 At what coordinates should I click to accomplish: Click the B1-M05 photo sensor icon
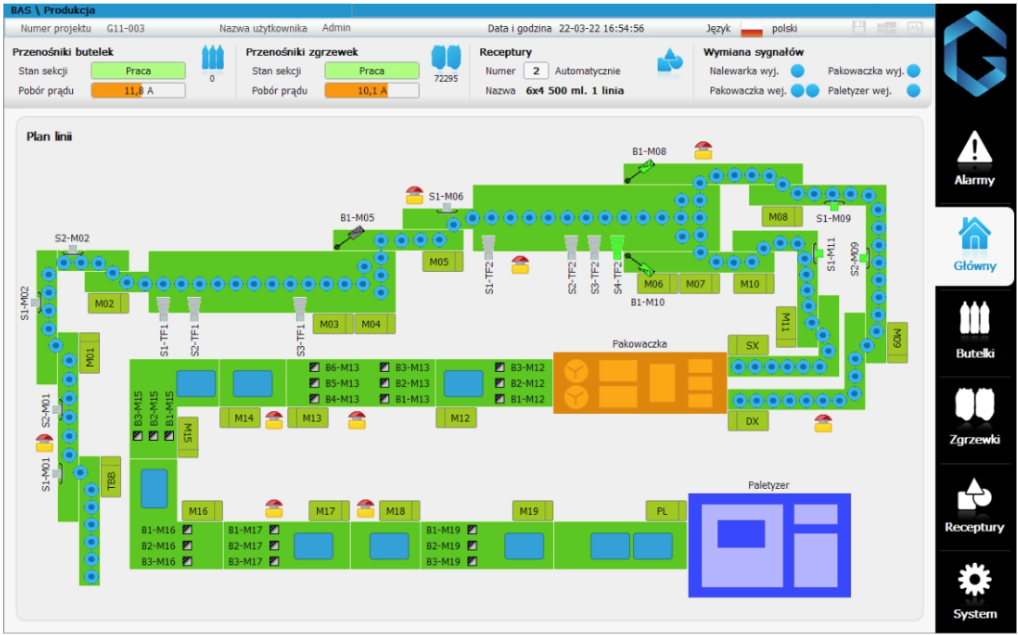[x=351, y=238]
